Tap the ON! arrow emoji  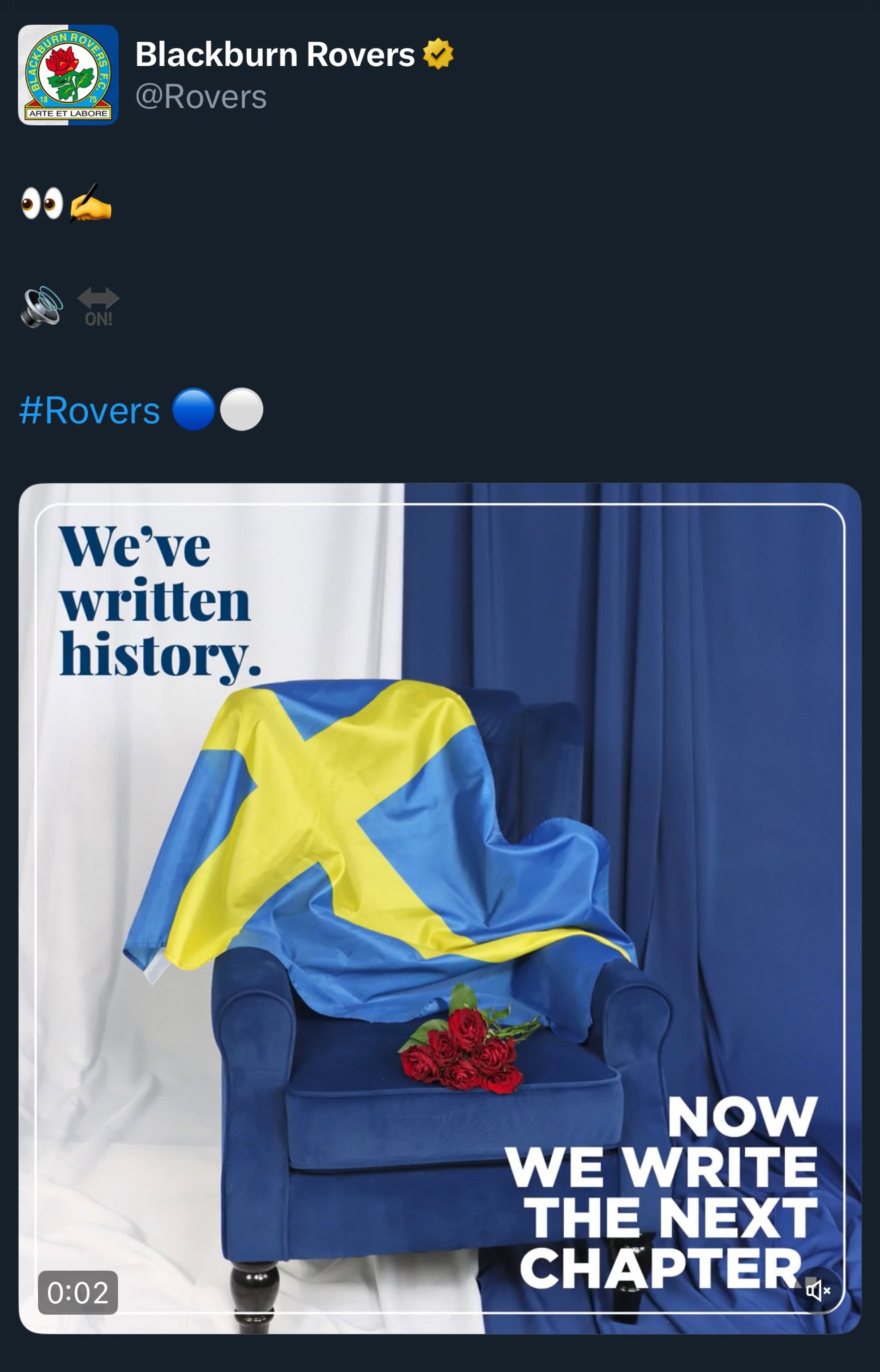(98, 307)
